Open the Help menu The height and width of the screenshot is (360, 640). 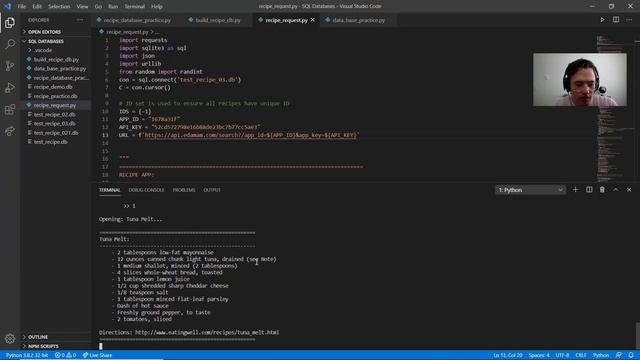[157, 7]
